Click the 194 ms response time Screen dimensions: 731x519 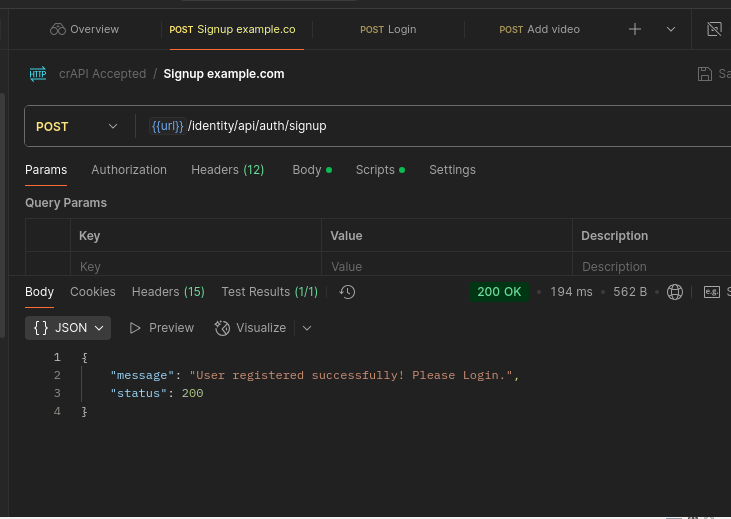571,292
